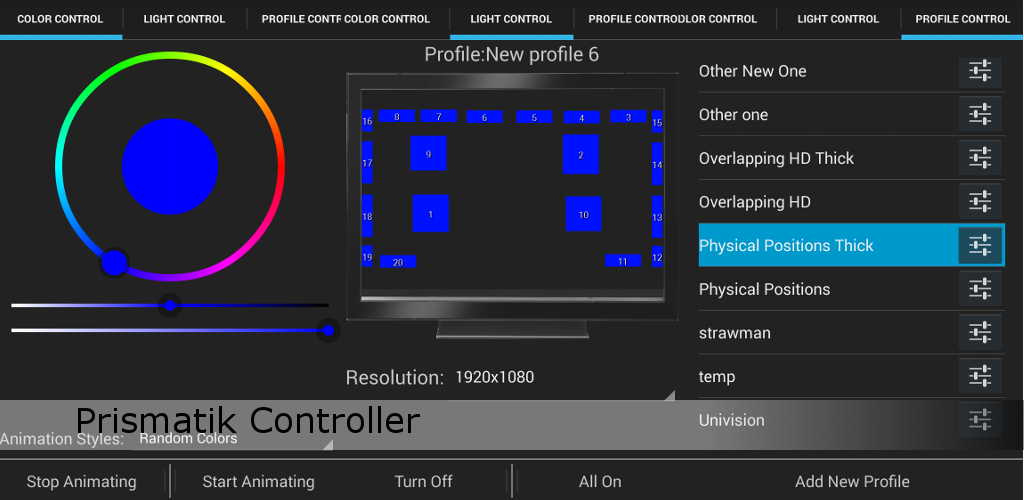Click LED zone 17 on monitor preview
Screen dimensions: 1024x500
click(367, 162)
